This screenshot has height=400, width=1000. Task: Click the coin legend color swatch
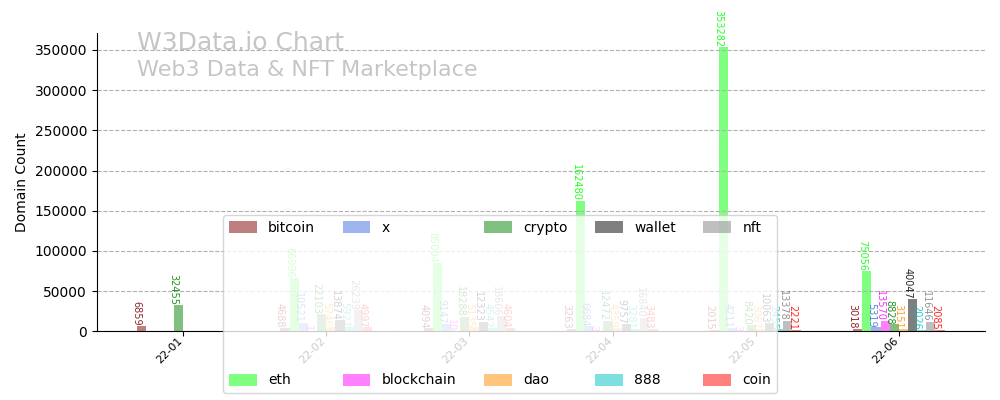pyautogui.click(x=718, y=380)
